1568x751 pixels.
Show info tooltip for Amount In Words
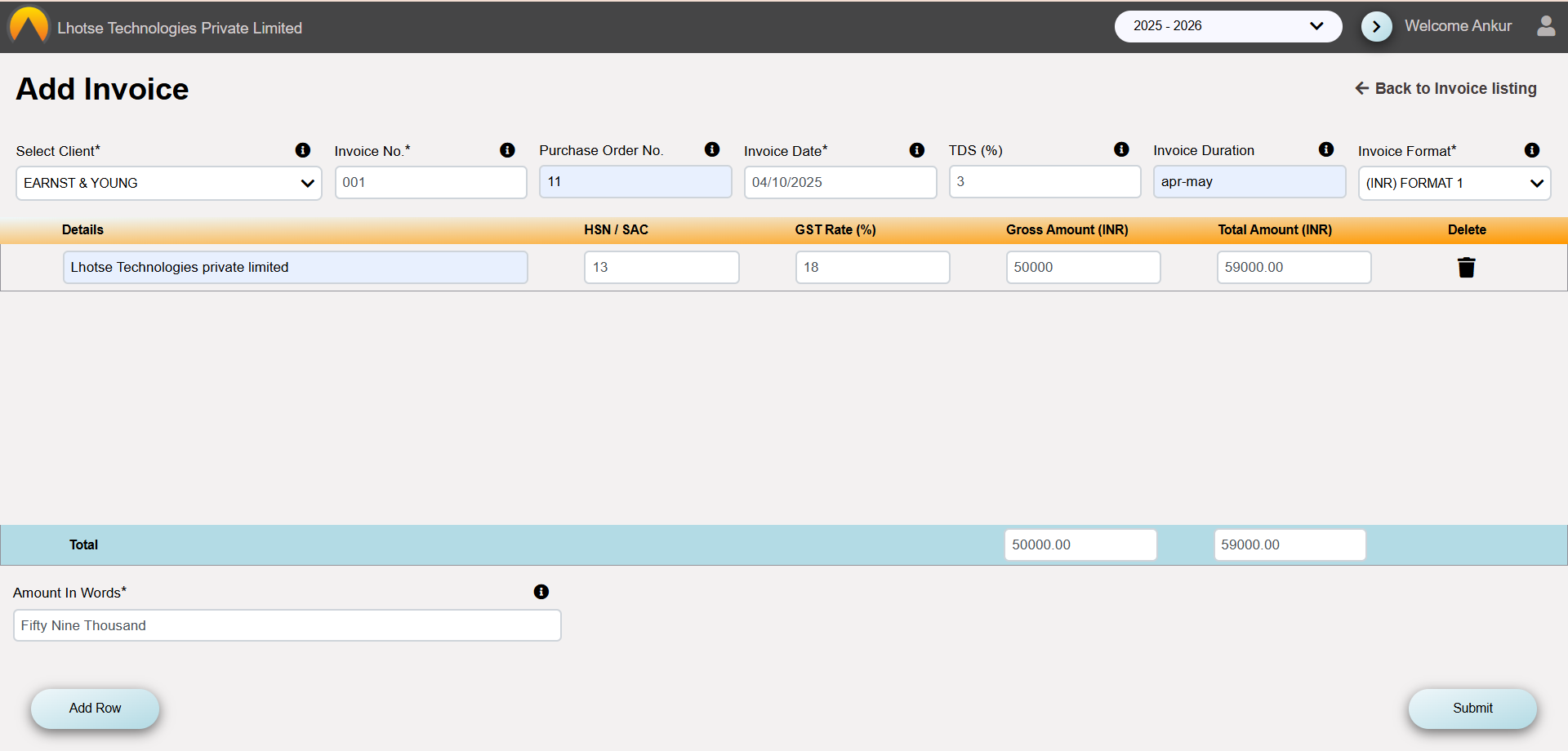click(x=541, y=592)
